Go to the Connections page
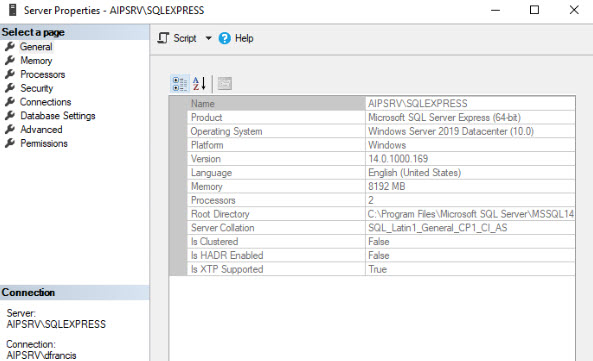The width and height of the screenshot is (593, 361). pyautogui.click(x=45, y=102)
